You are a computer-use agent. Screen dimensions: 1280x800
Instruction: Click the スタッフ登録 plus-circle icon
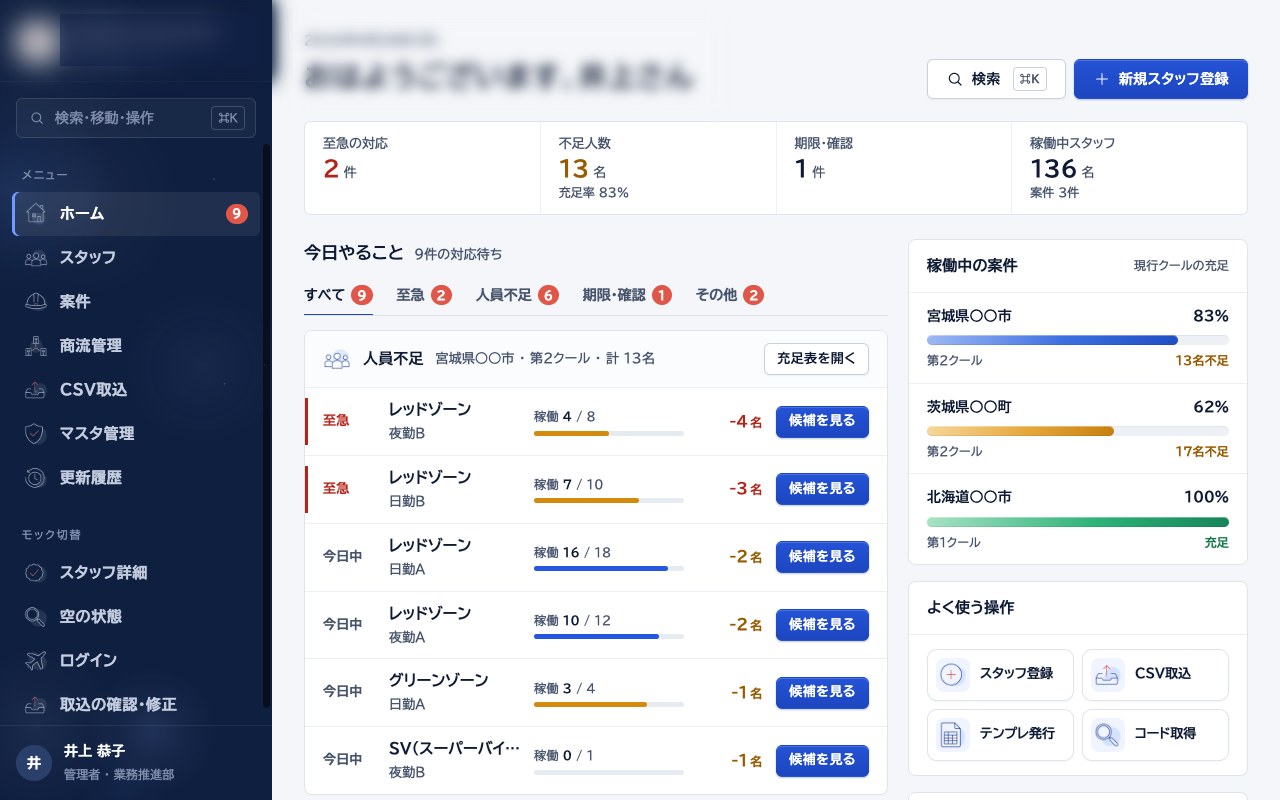tap(953, 674)
